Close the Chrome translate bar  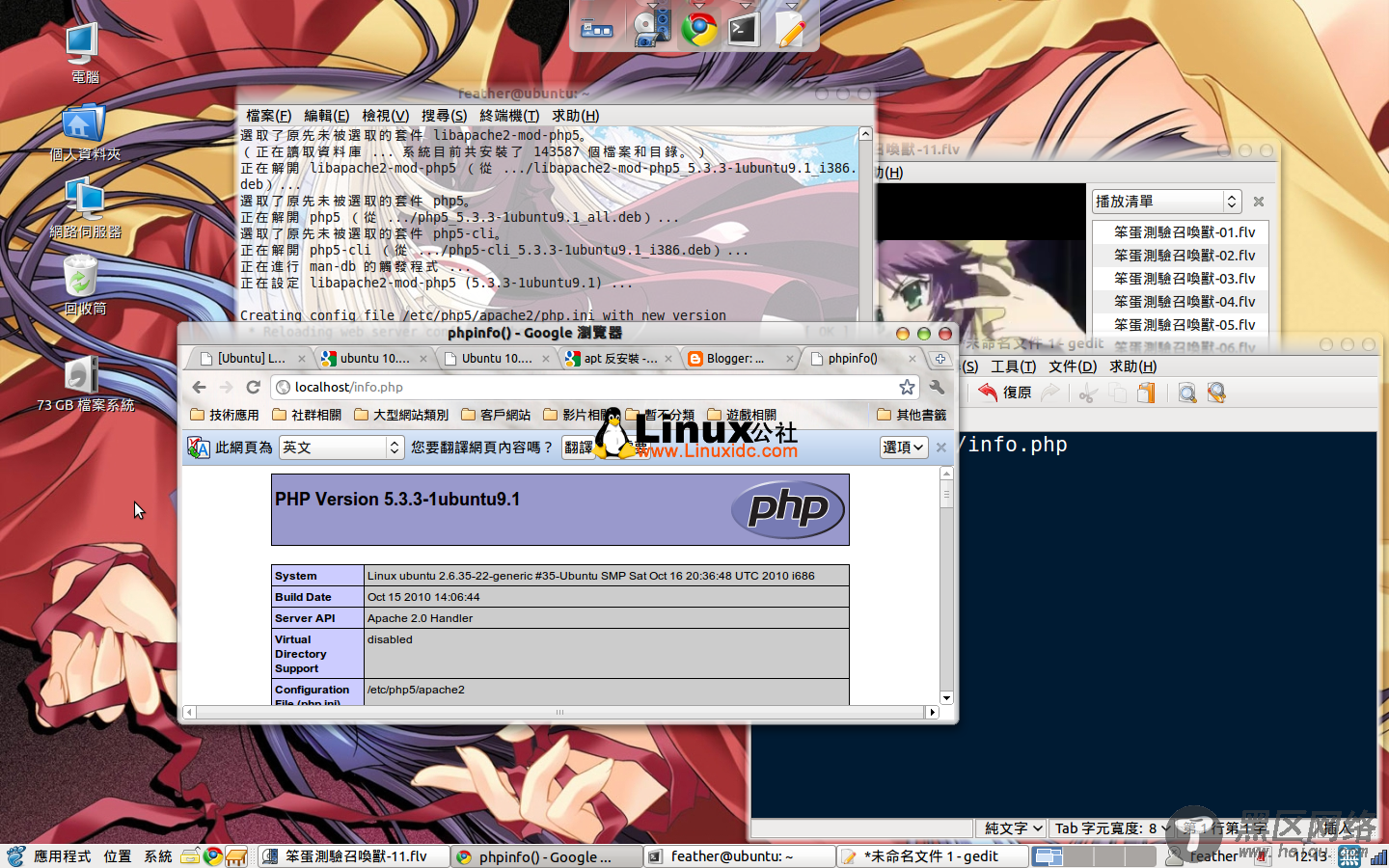point(941,448)
